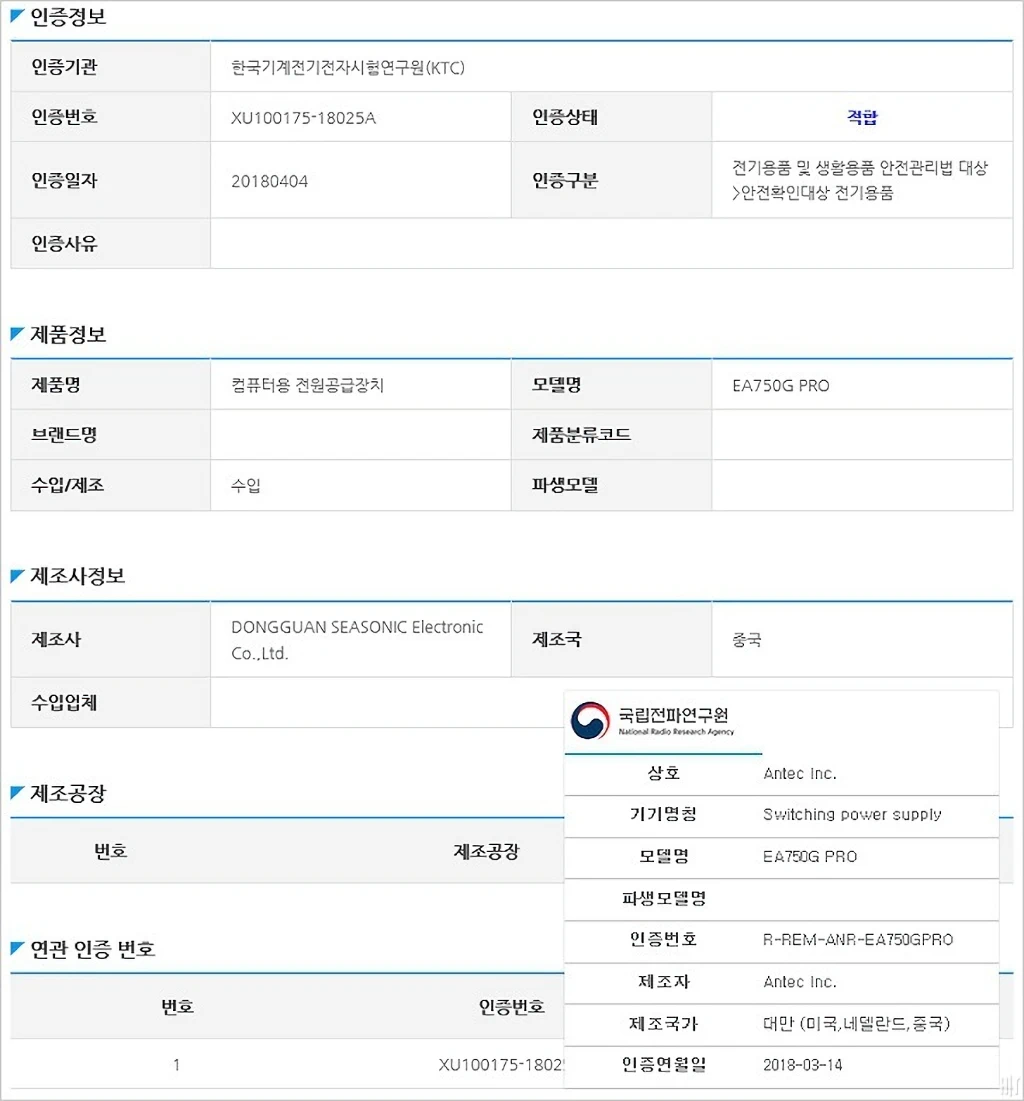Screen dimensions: 1024x1101
Task: Select product name 컴퓨터용 전원공급장치
Action: 308,385
